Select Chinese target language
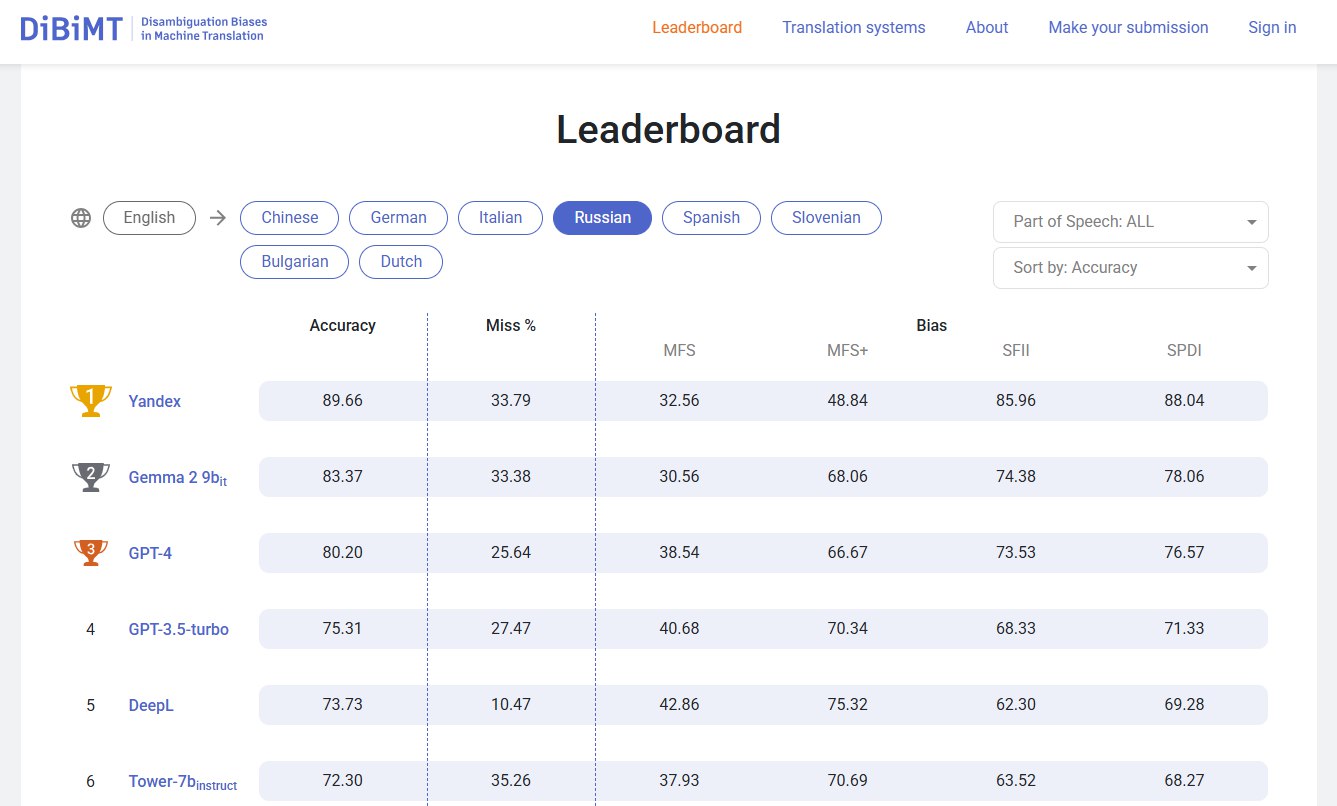Screen dimensions: 1337x806 290,218
